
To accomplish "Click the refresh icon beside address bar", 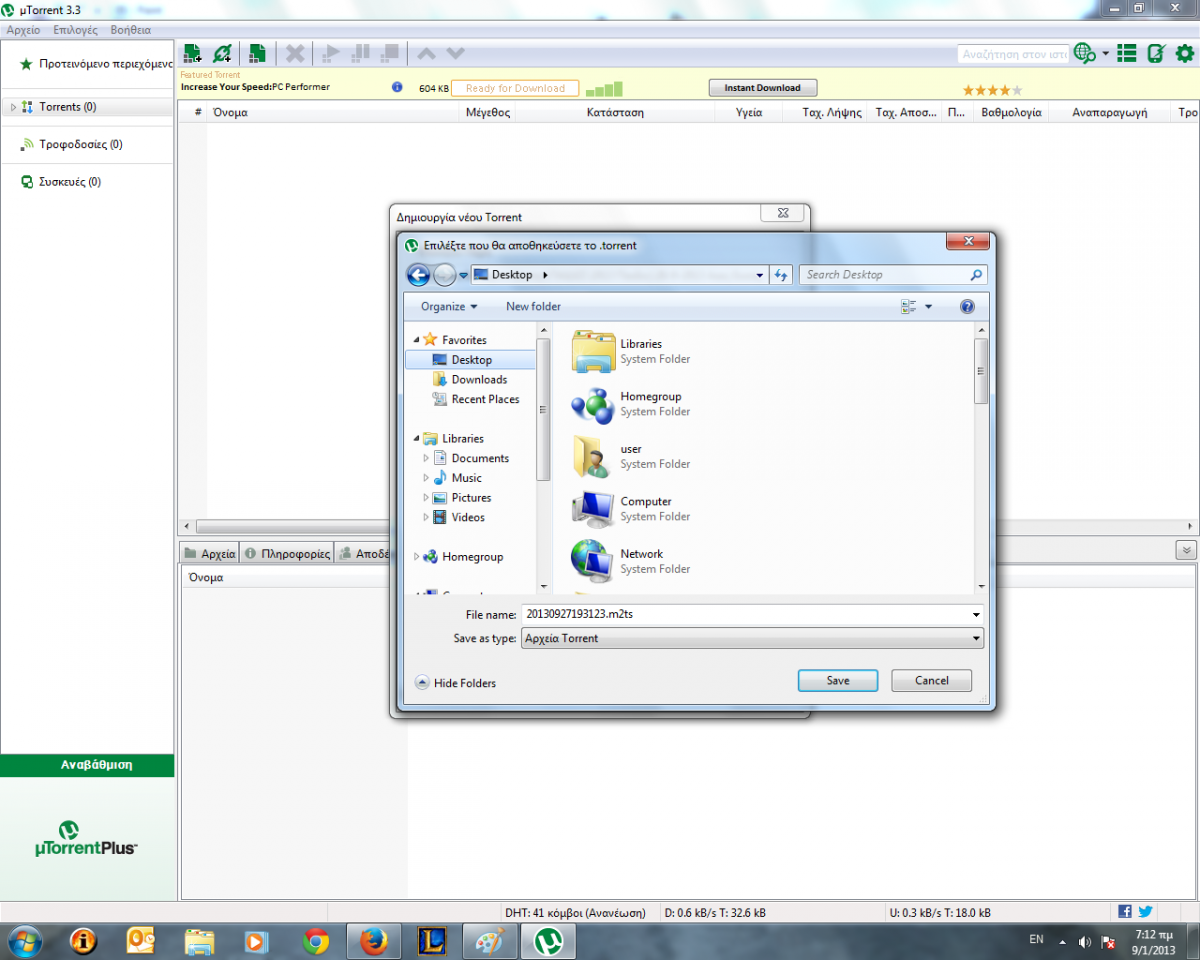I will (x=781, y=275).
